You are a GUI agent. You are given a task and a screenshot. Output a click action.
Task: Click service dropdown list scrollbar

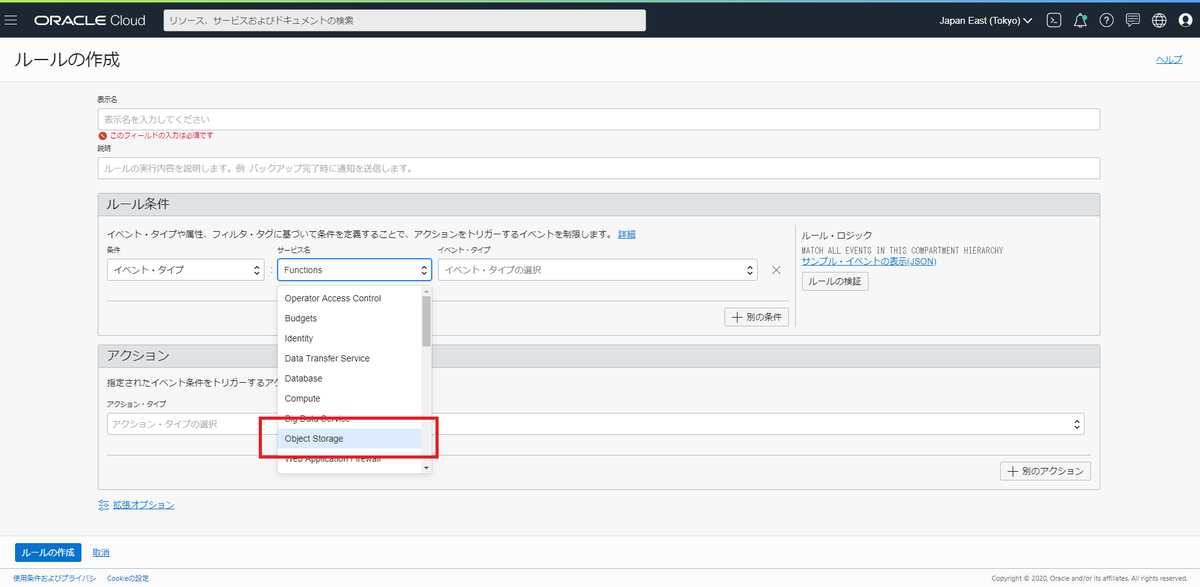[426, 320]
